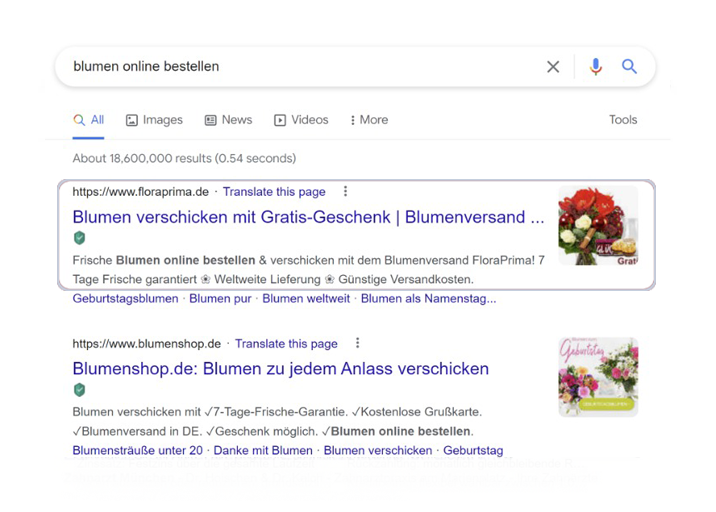Open three-dot options for floraprima.de result

[345, 192]
